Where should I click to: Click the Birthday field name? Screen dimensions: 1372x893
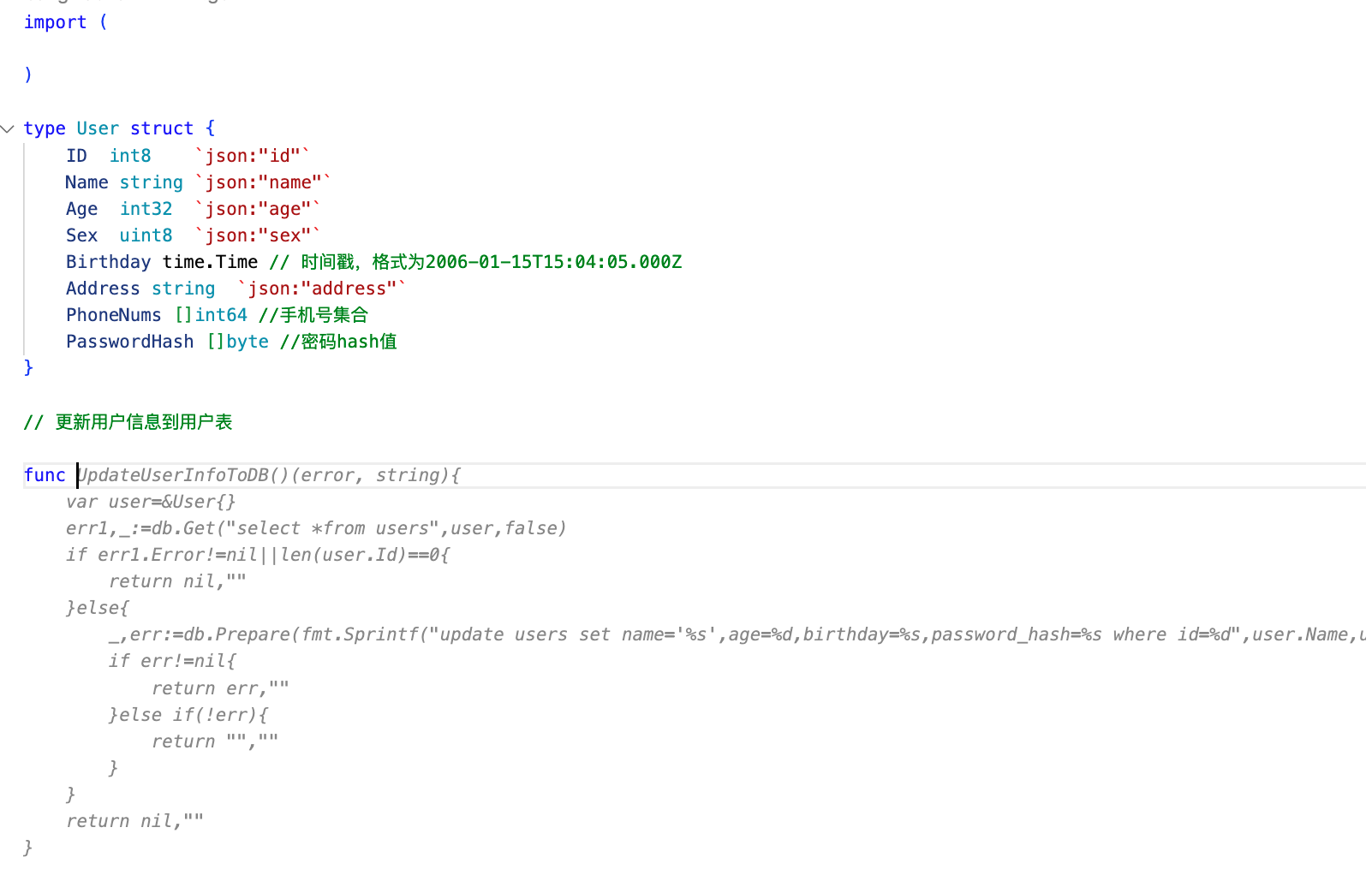pyautogui.click(x=108, y=262)
